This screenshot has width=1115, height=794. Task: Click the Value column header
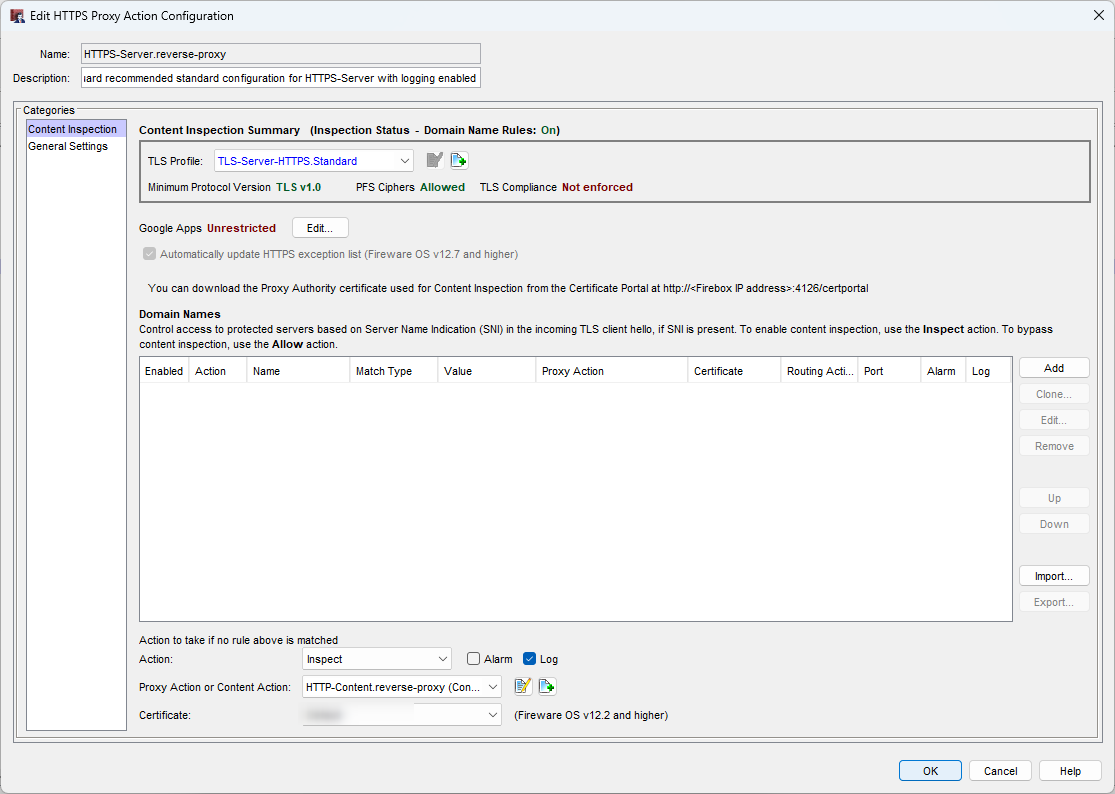pos(487,371)
